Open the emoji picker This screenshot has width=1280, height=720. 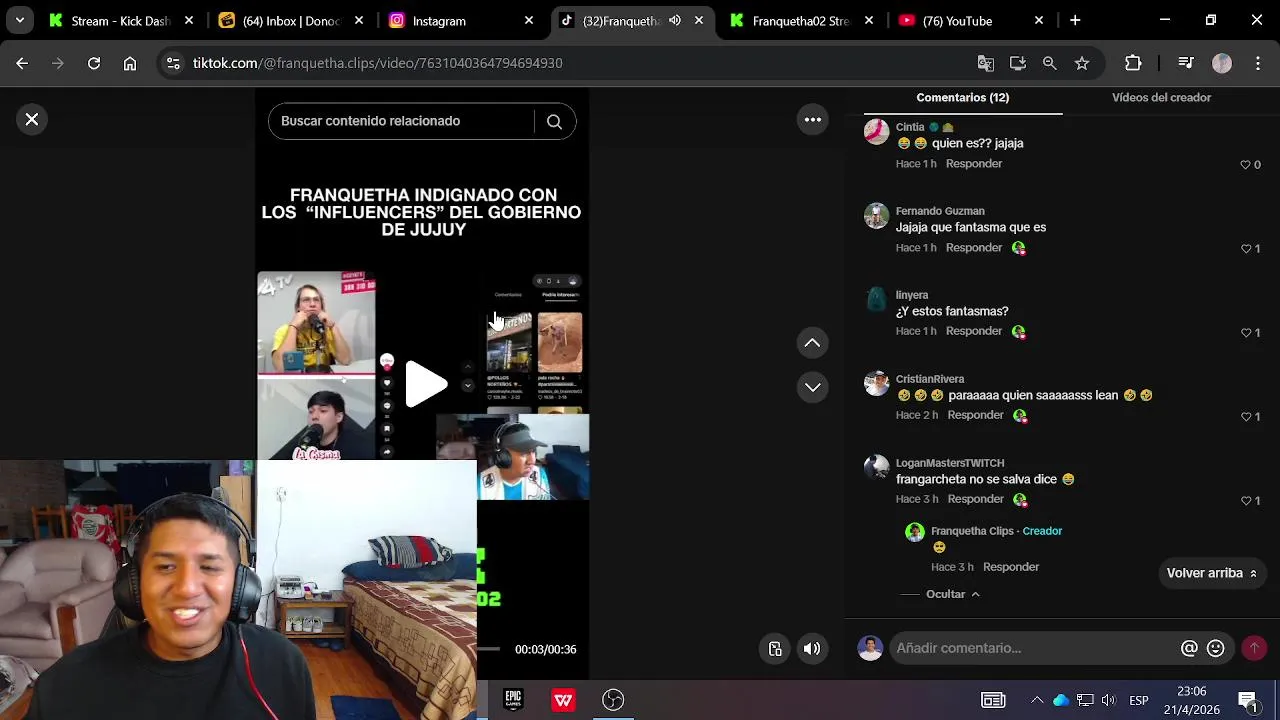pos(1216,648)
